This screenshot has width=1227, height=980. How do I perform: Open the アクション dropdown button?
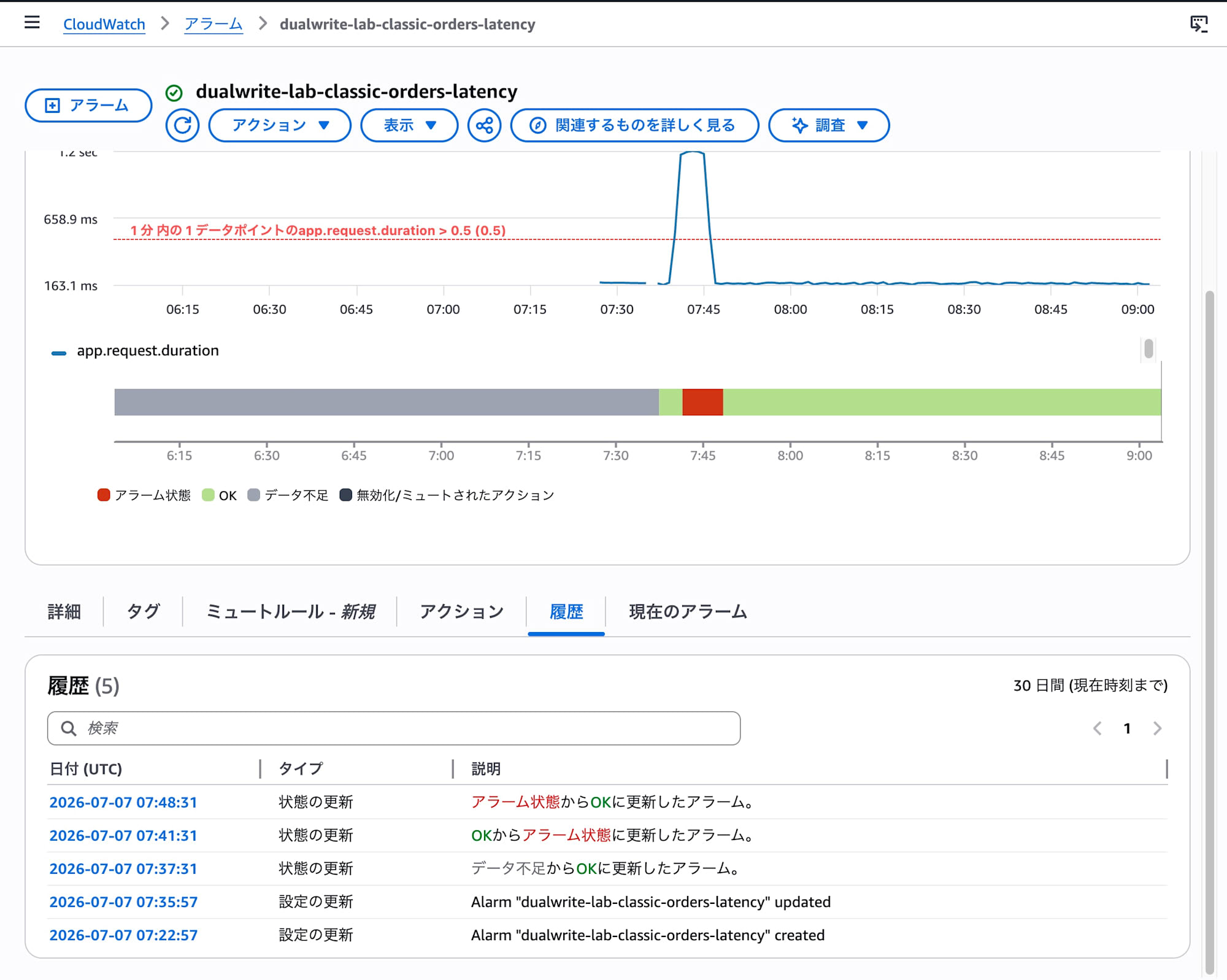click(x=280, y=125)
